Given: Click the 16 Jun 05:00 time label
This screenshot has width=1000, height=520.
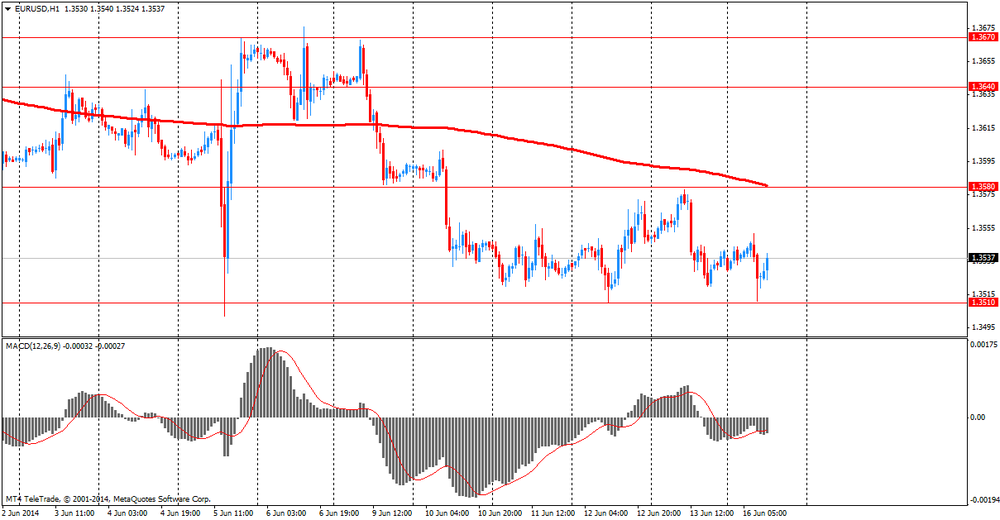Looking at the screenshot, I should pos(765,513).
